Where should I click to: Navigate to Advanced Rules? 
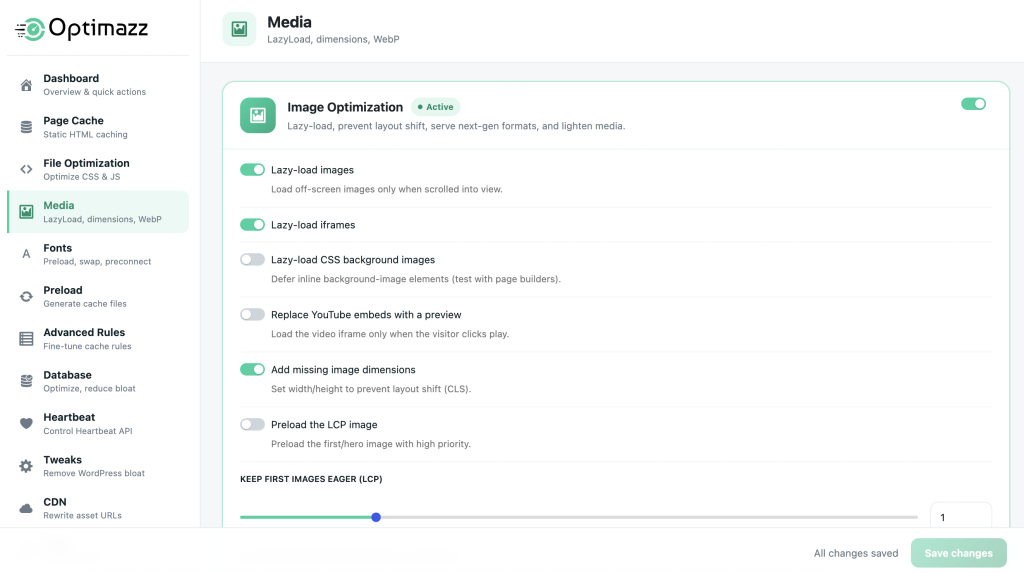click(x=98, y=338)
